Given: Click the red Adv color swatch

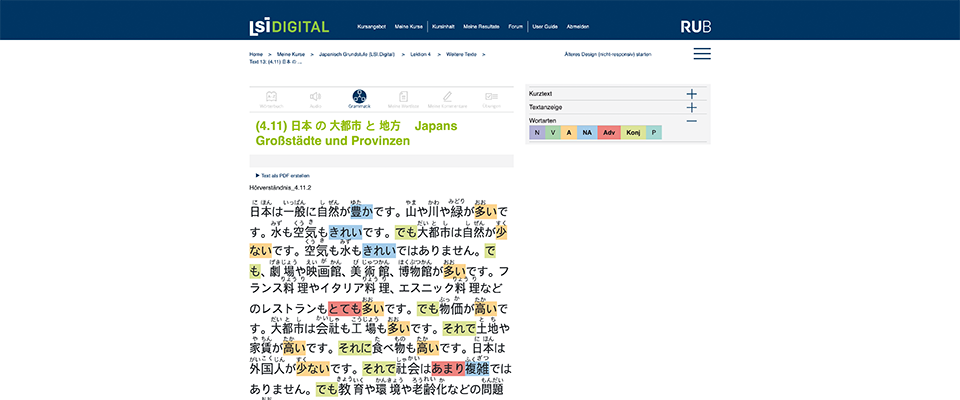Looking at the screenshot, I should click(x=609, y=132).
